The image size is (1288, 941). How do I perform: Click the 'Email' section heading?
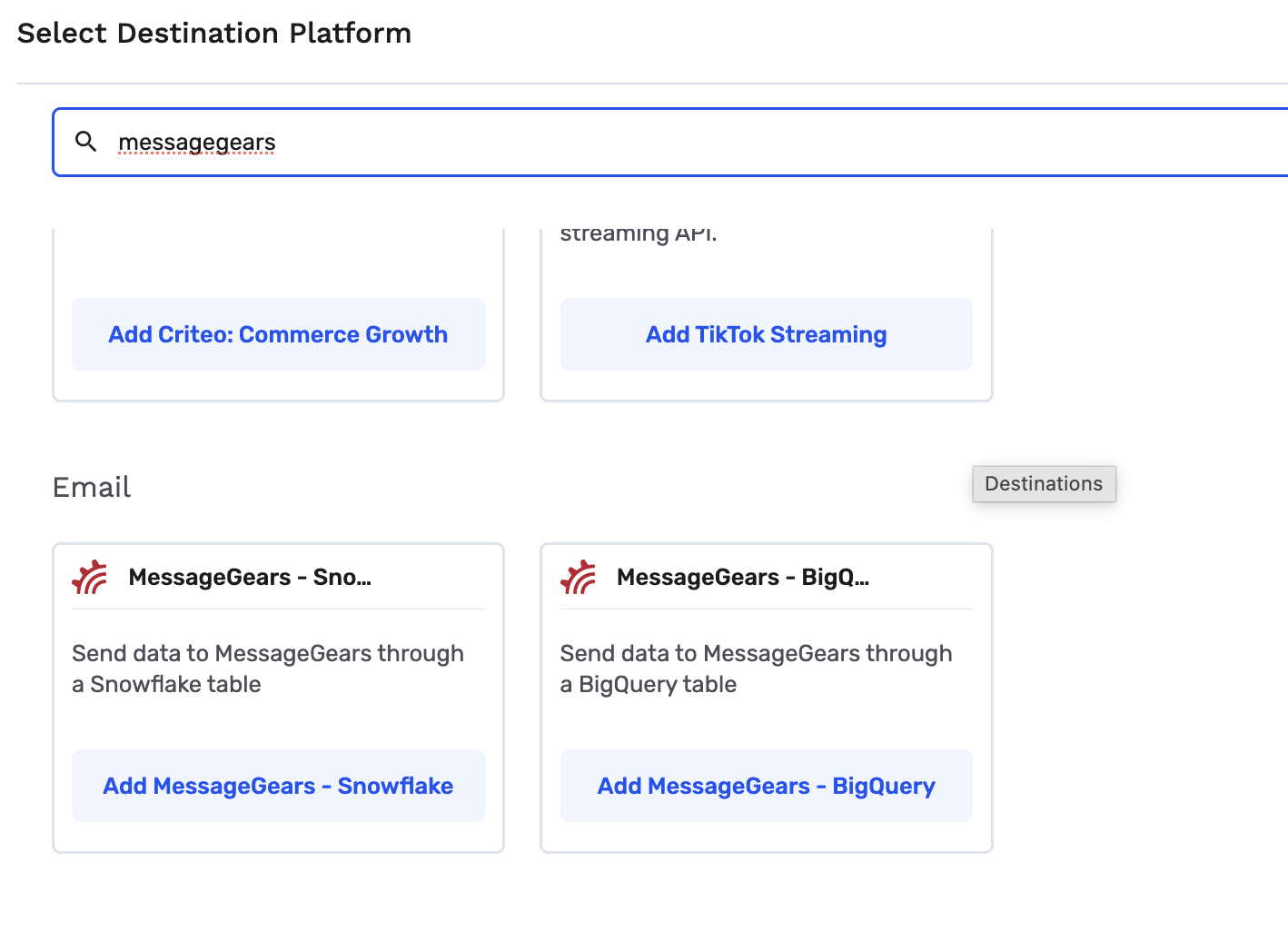coord(92,488)
